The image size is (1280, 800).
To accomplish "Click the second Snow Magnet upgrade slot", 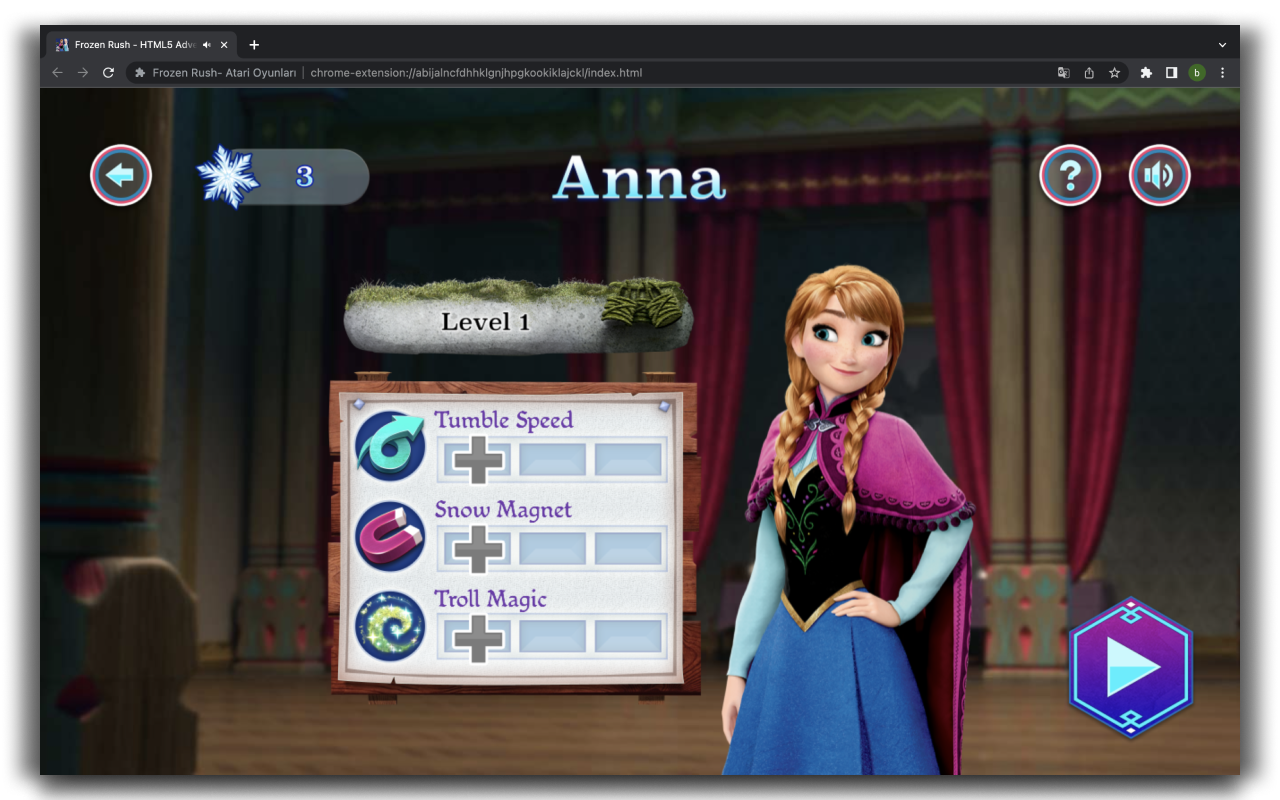I will (553, 550).
